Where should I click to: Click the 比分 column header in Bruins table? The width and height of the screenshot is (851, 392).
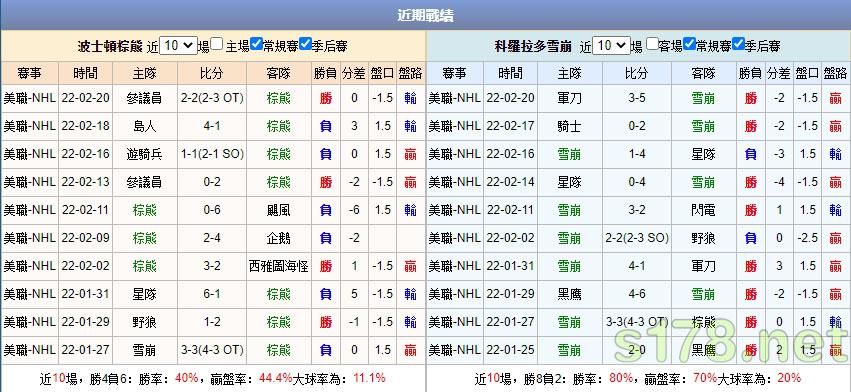coord(212,73)
